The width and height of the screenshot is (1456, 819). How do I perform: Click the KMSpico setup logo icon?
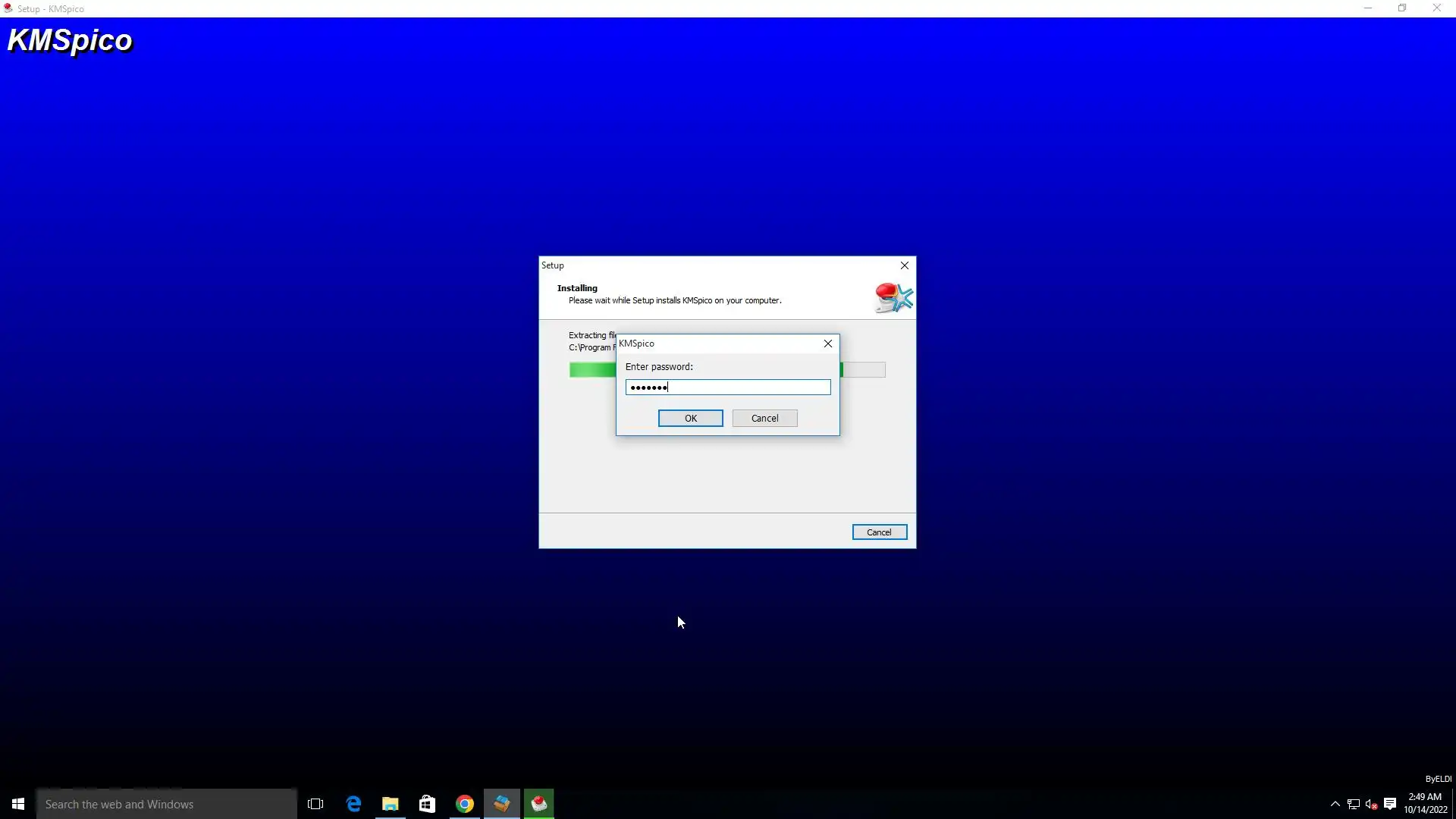pyautogui.click(x=893, y=297)
